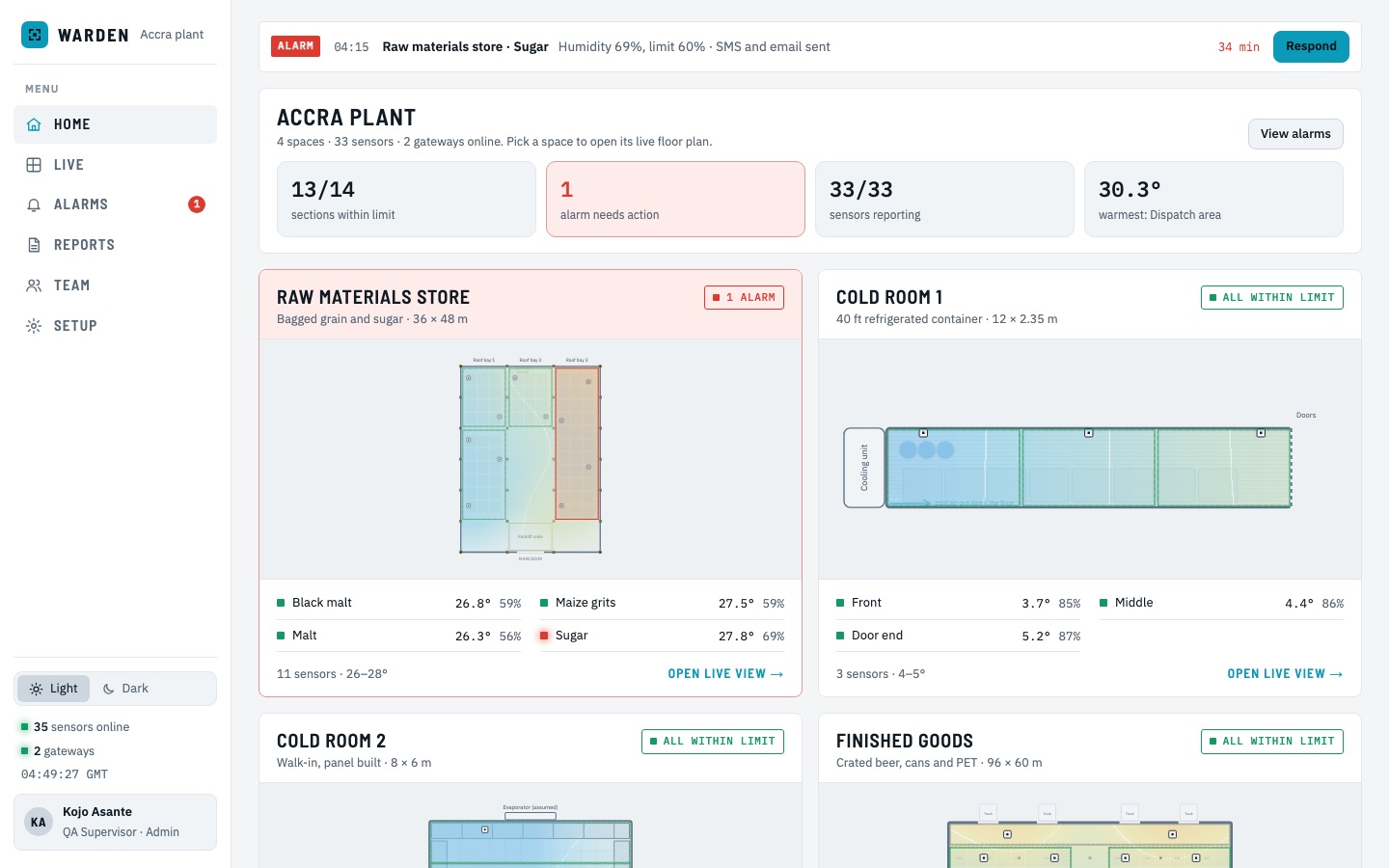
Task: Click Cold Room 1 All Within Limit badge
Action: click(x=1272, y=298)
